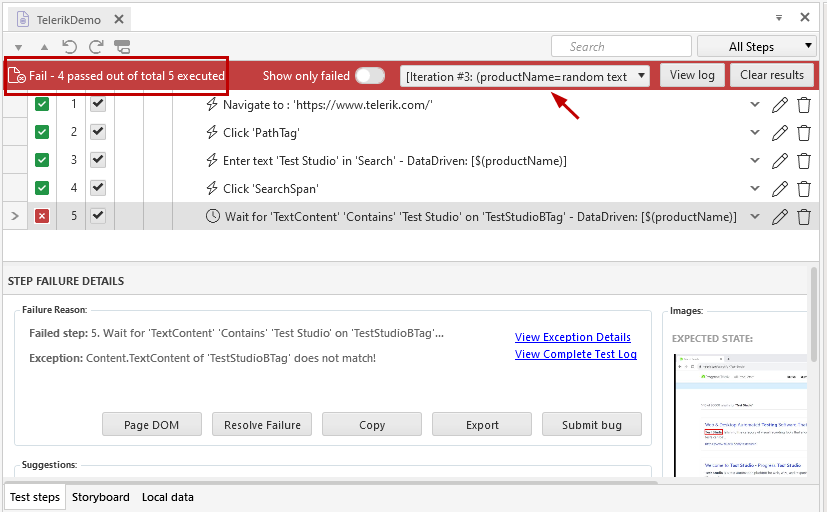The height and width of the screenshot is (512, 827).
Task: Edit step 3 Enter text in 'Search'
Action: point(780,161)
